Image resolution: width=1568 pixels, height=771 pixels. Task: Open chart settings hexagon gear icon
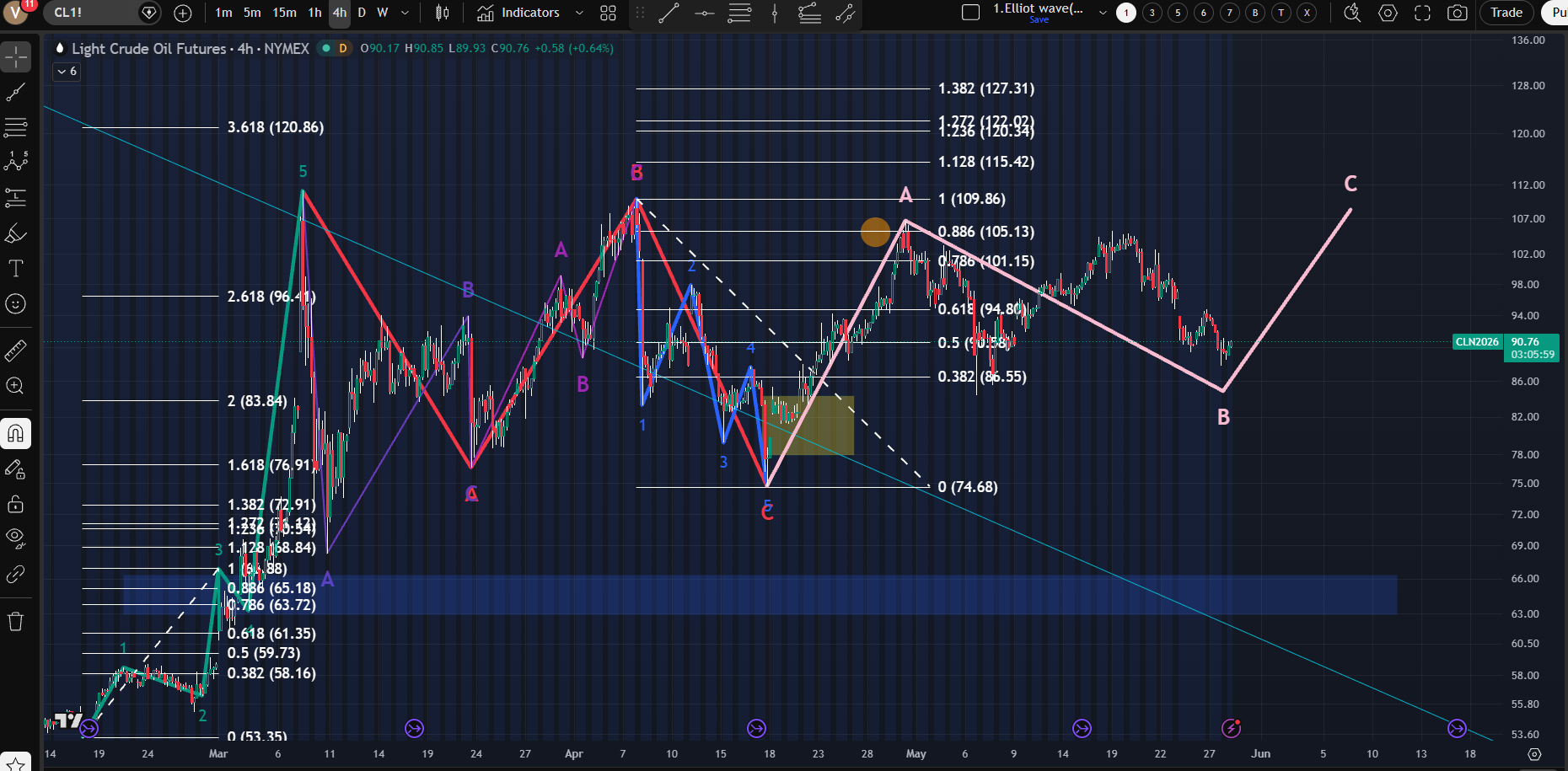pyautogui.click(x=1388, y=13)
